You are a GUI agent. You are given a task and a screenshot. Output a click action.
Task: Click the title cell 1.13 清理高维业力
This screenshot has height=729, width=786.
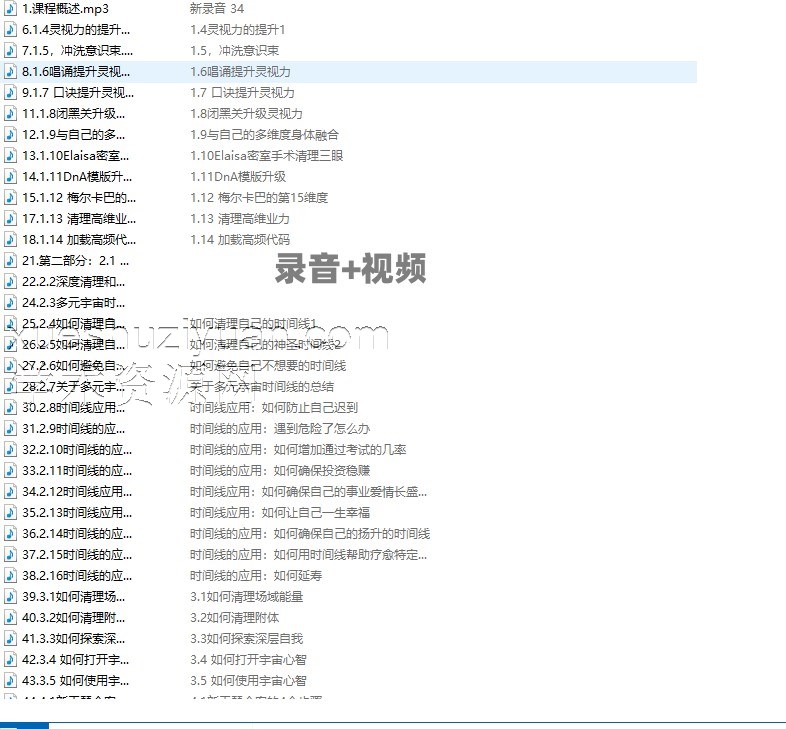tap(240, 219)
